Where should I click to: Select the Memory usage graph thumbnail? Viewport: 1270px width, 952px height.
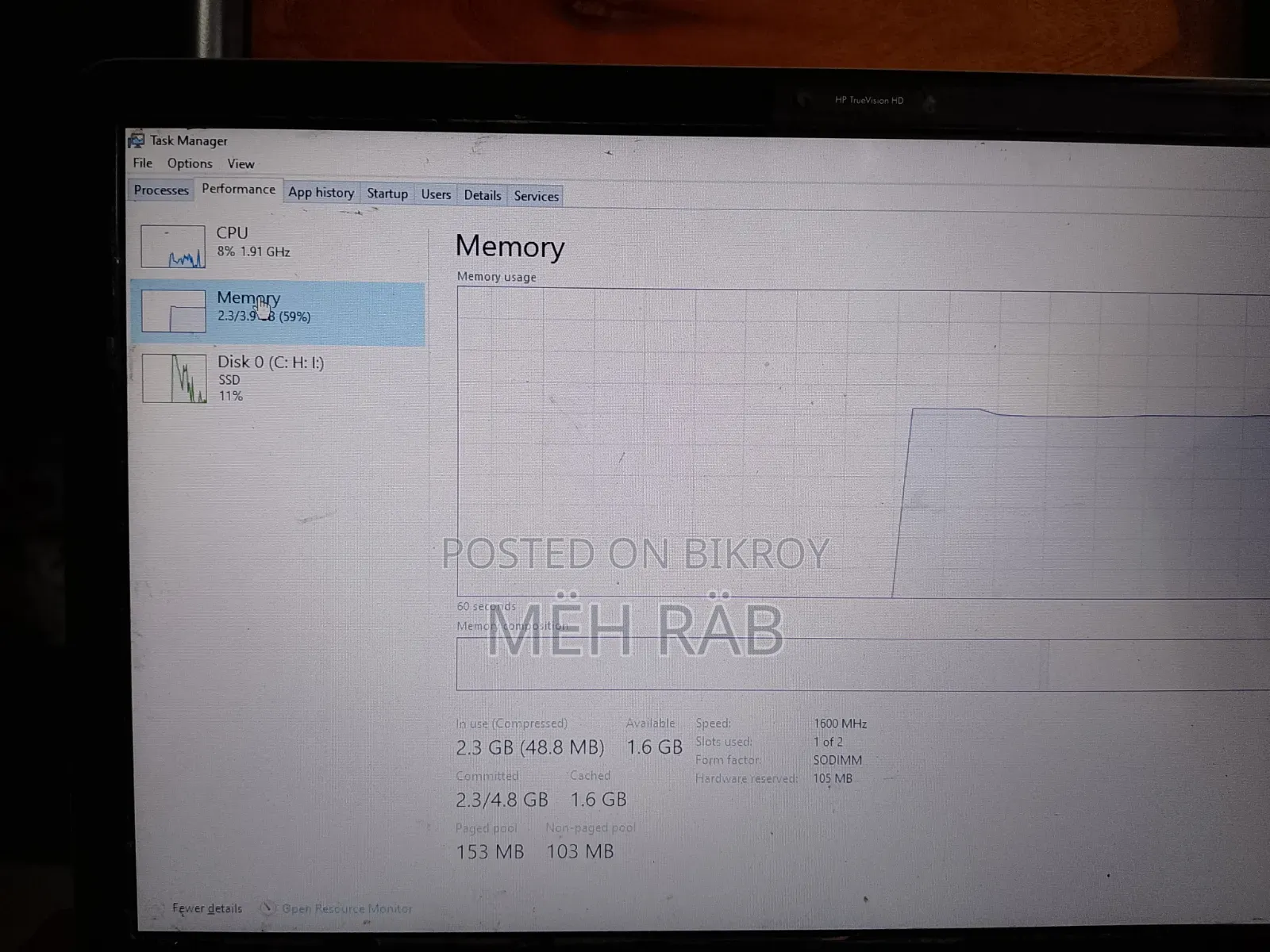pos(174,311)
